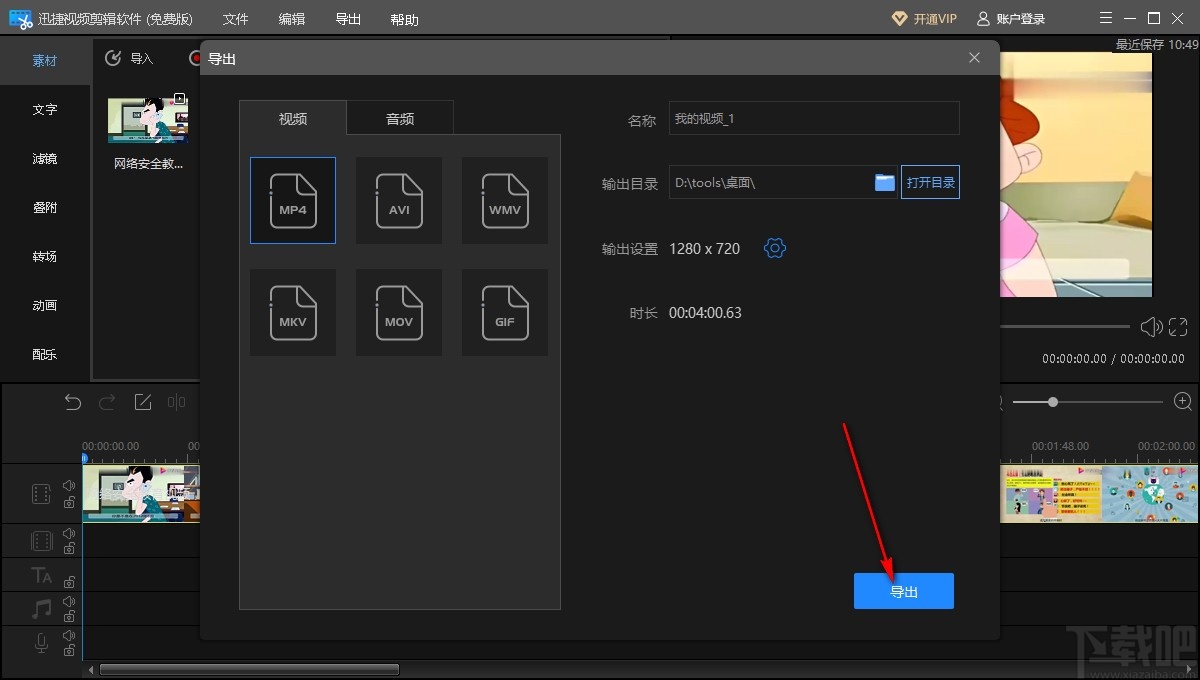Select the AVI export format

click(x=399, y=200)
